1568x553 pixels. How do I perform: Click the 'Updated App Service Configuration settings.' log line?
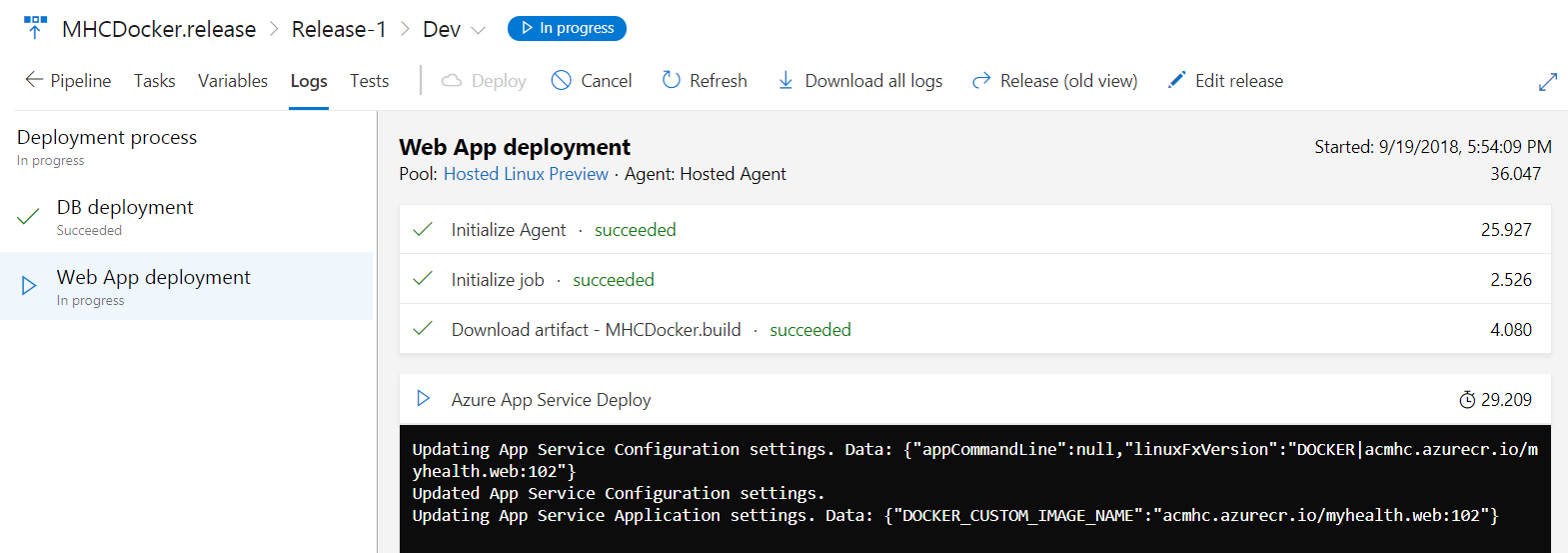(619, 493)
